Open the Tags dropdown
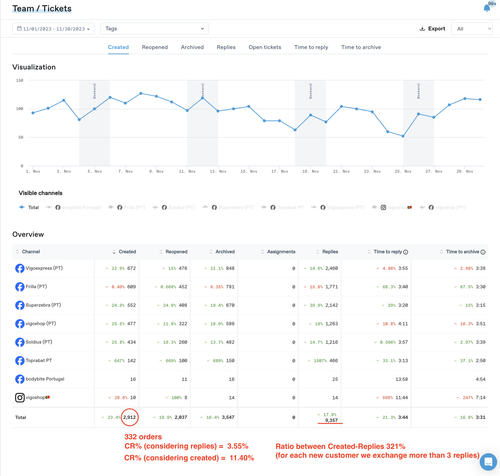Viewport: 500px width, 476px height. (154, 29)
